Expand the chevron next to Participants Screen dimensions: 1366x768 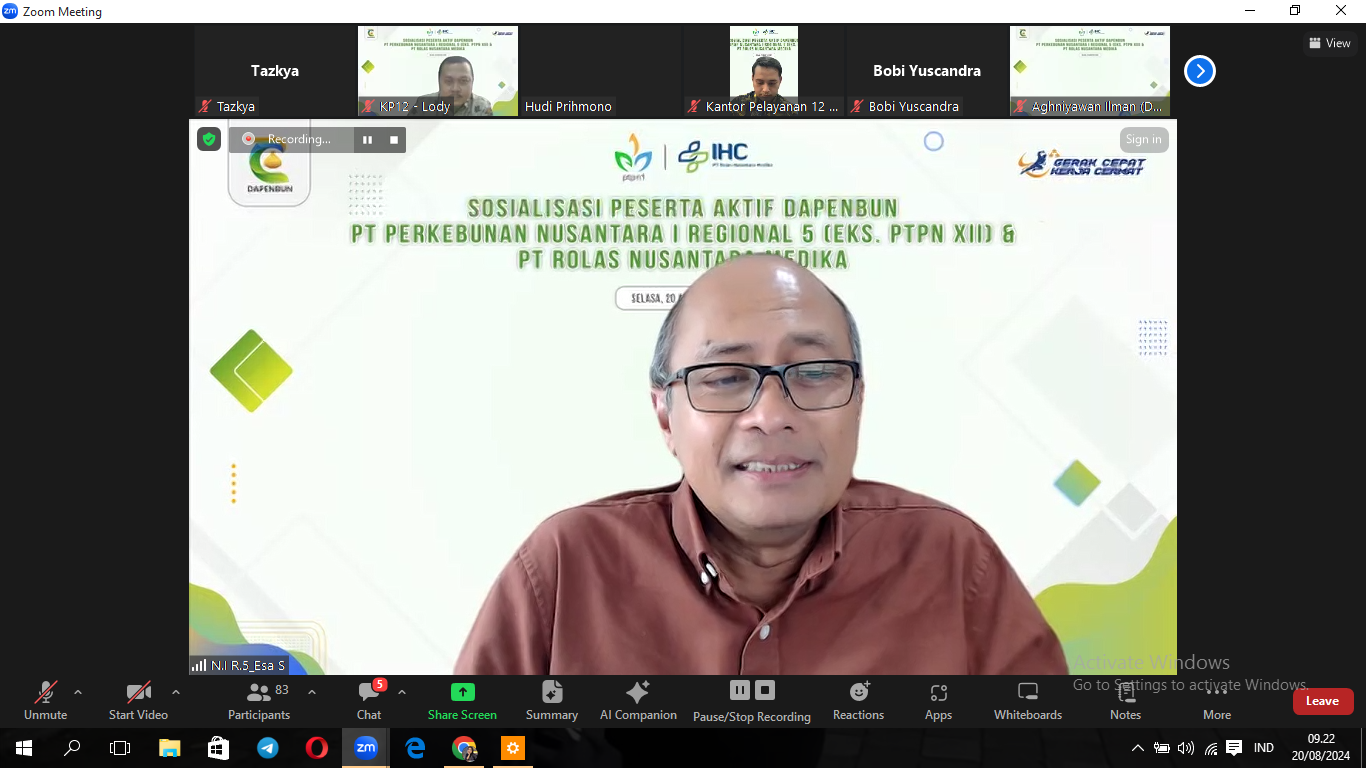pyautogui.click(x=312, y=692)
